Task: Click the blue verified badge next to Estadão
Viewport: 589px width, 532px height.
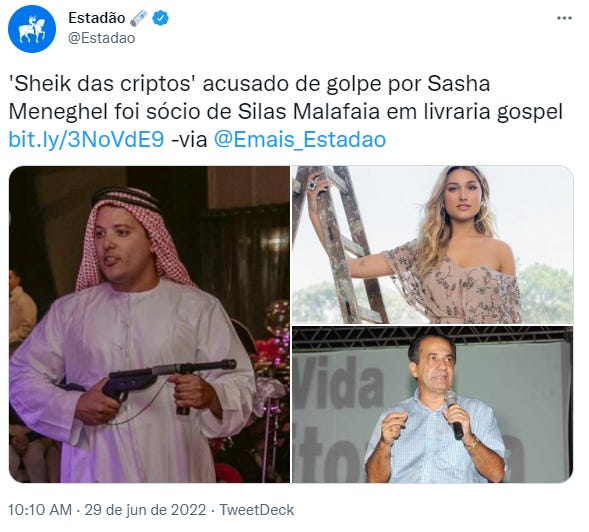Action: click(x=160, y=18)
